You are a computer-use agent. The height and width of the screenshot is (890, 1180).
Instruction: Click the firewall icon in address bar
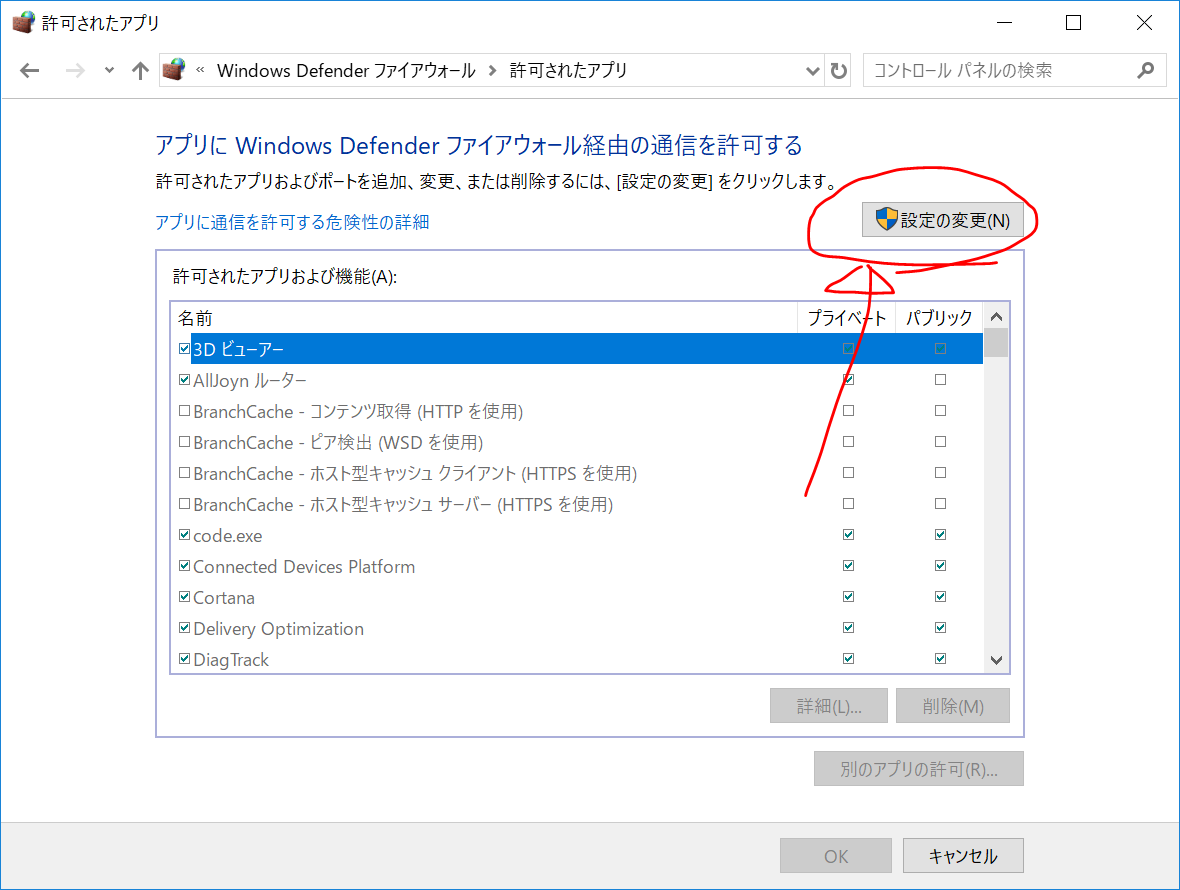(175, 70)
